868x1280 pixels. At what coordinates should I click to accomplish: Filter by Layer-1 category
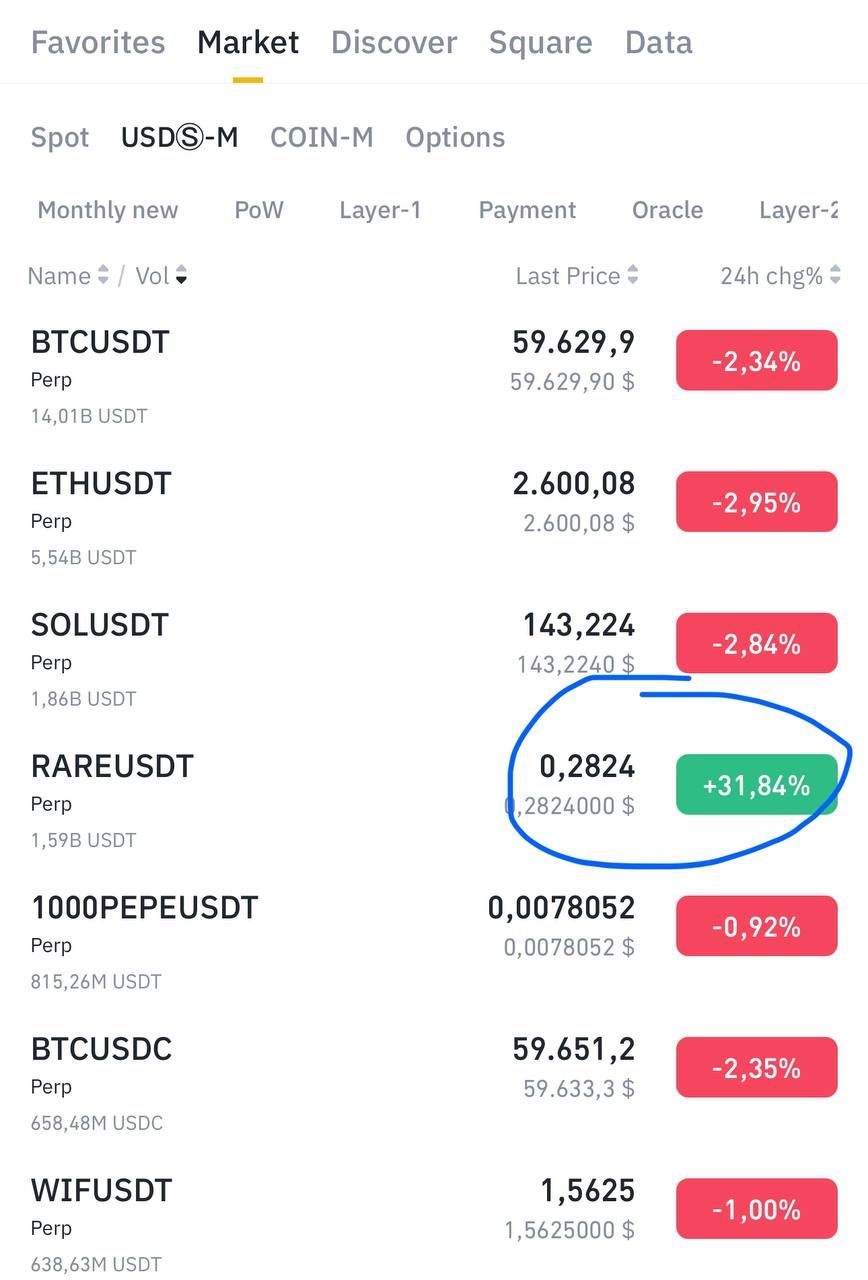coord(380,210)
